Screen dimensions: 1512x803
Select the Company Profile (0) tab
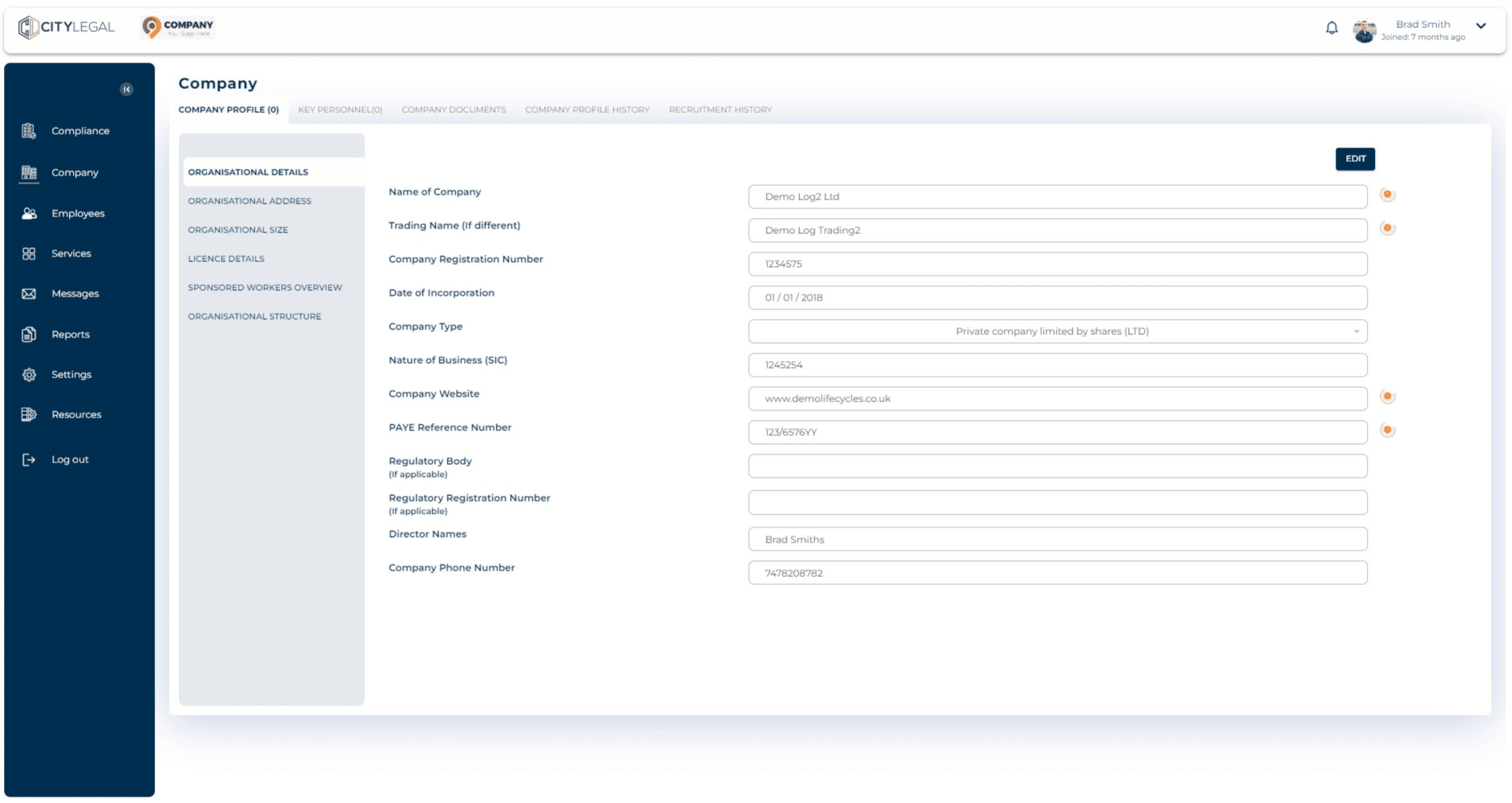tap(228, 110)
